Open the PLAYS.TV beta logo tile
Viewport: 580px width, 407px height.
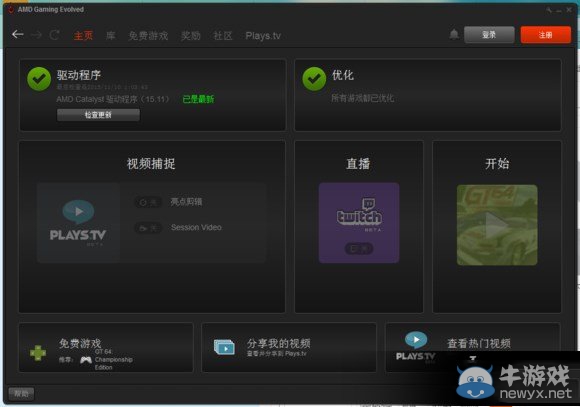[x=78, y=222]
